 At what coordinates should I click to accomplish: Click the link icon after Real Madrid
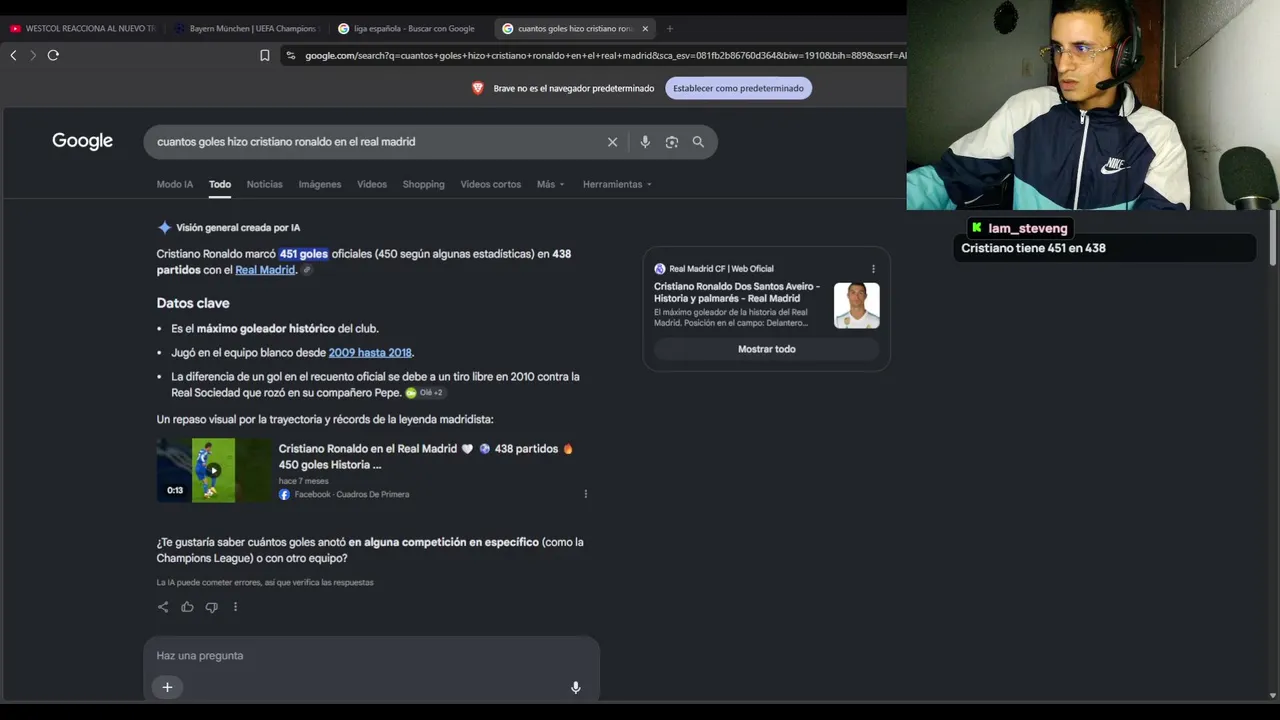(x=307, y=270)
